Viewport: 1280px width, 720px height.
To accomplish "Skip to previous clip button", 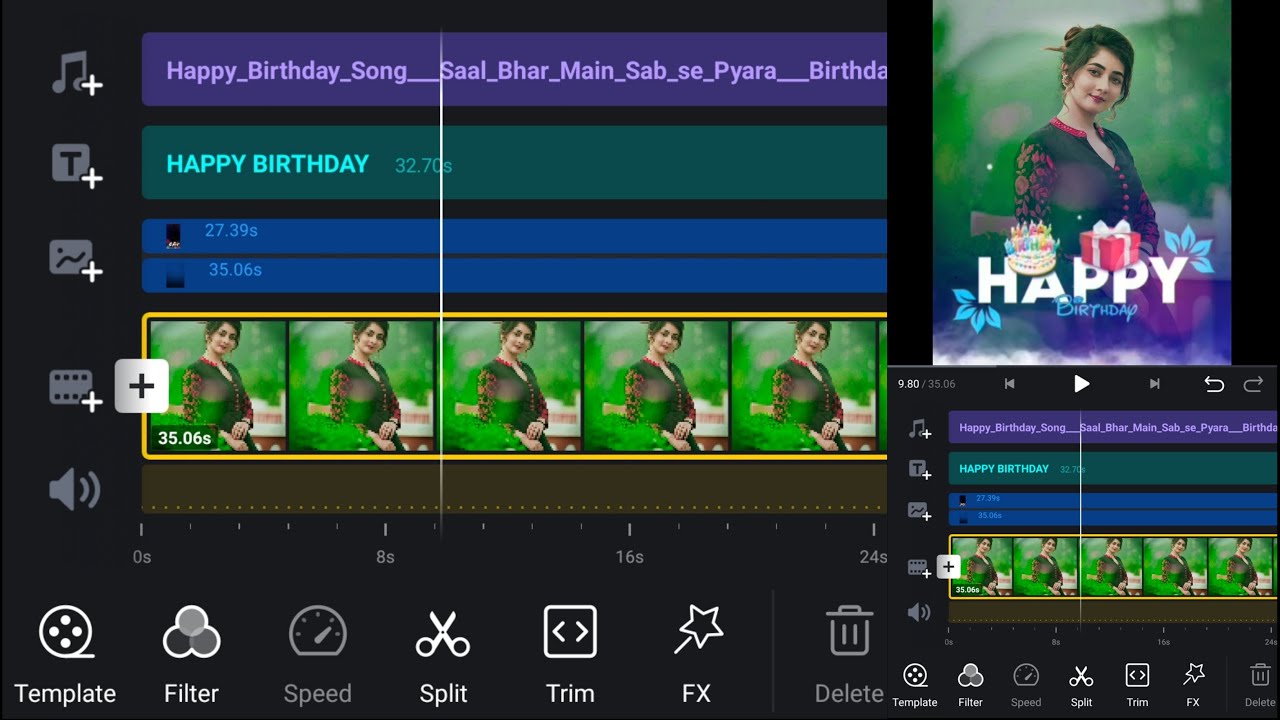I will (x=1010, y=384).
